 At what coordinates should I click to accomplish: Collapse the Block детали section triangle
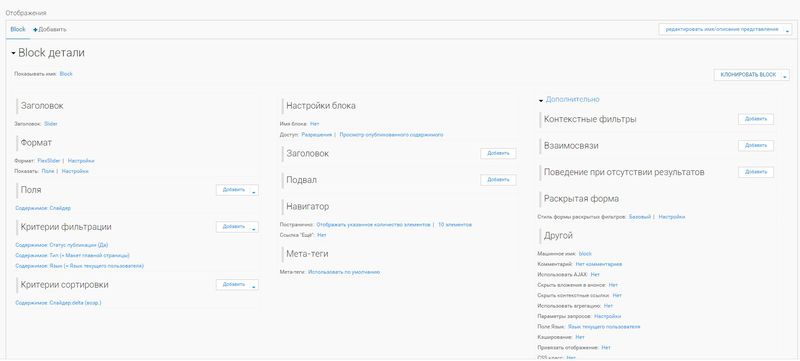tap(13, 54)
